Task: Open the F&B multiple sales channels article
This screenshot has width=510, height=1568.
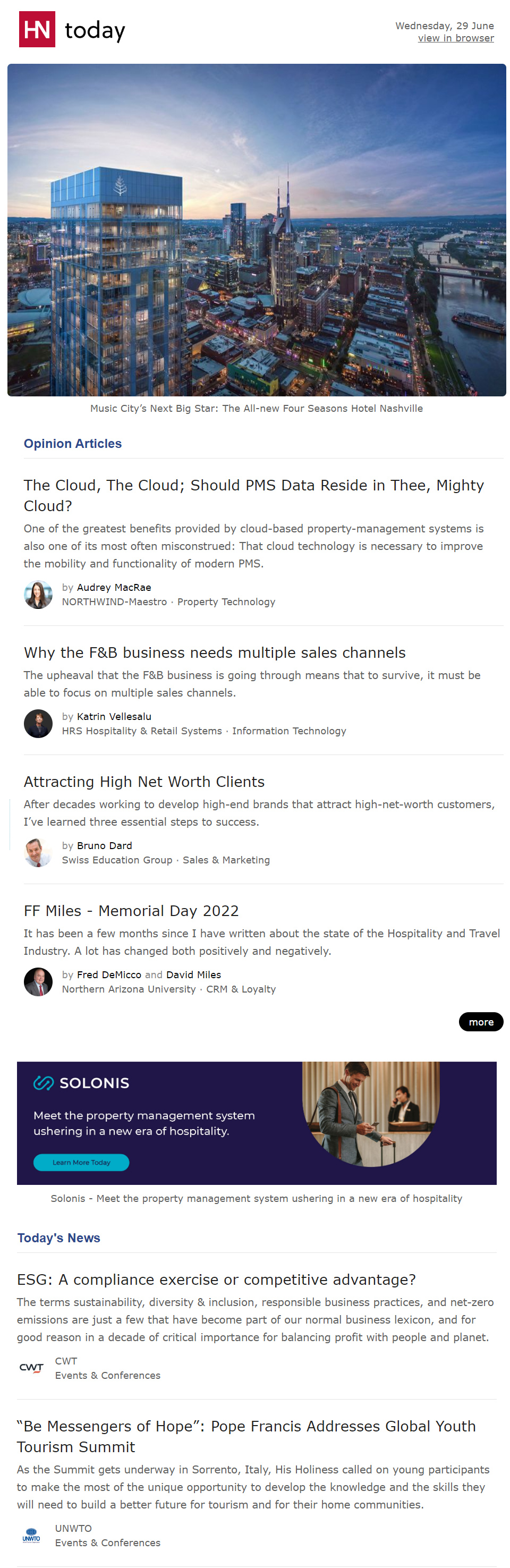Action: (x=214, y=652)
